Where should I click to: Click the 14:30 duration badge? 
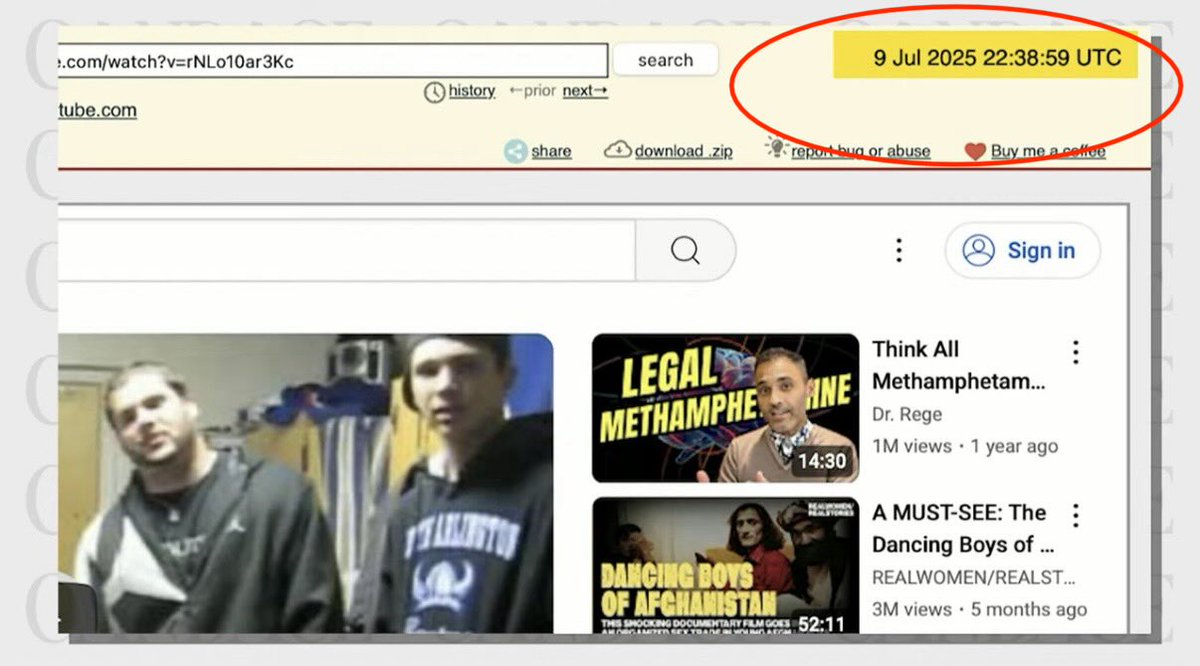click(x=822, y=462)
